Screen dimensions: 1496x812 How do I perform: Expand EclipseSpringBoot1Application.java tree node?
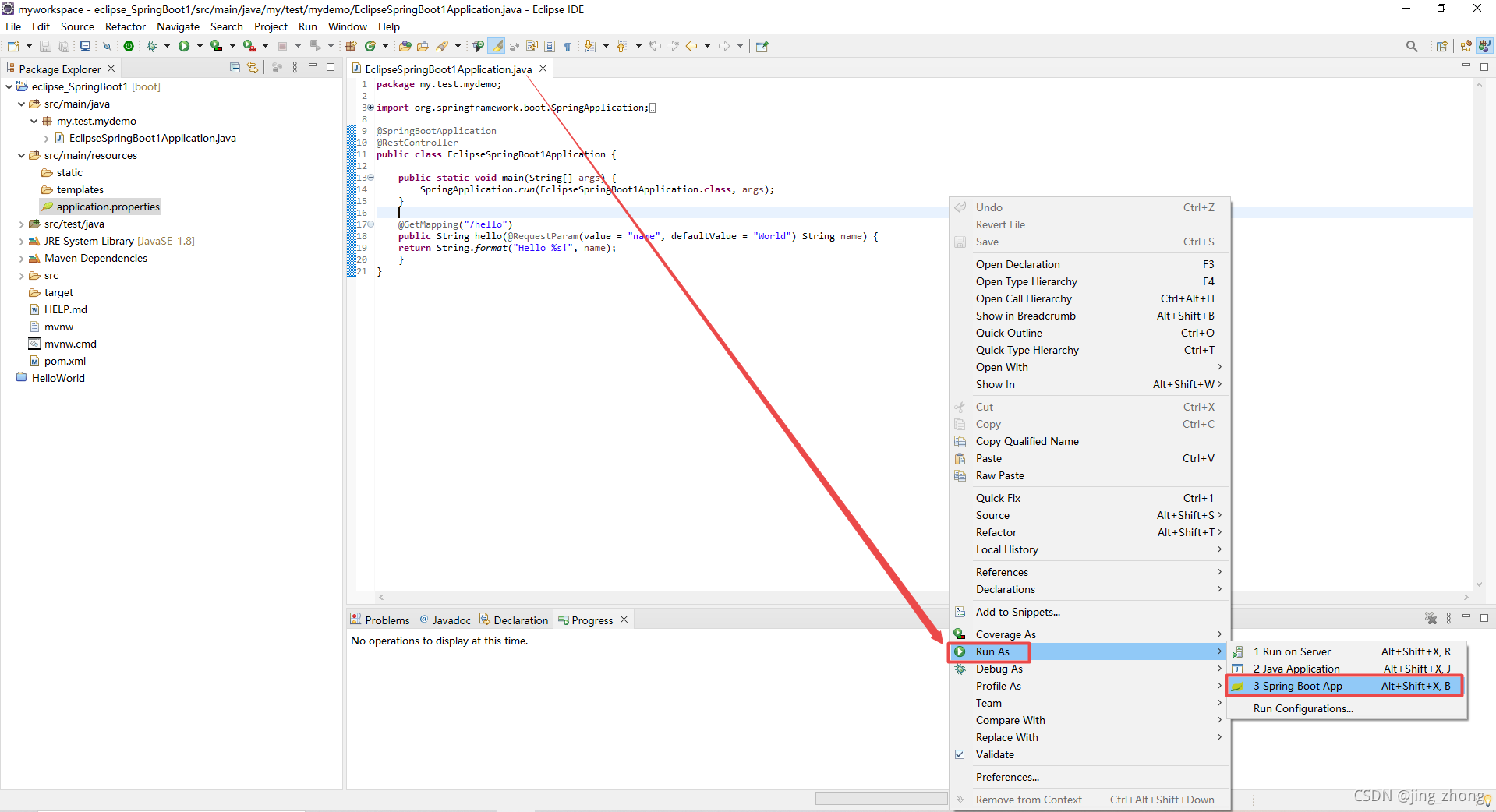[x=46, y=138]
